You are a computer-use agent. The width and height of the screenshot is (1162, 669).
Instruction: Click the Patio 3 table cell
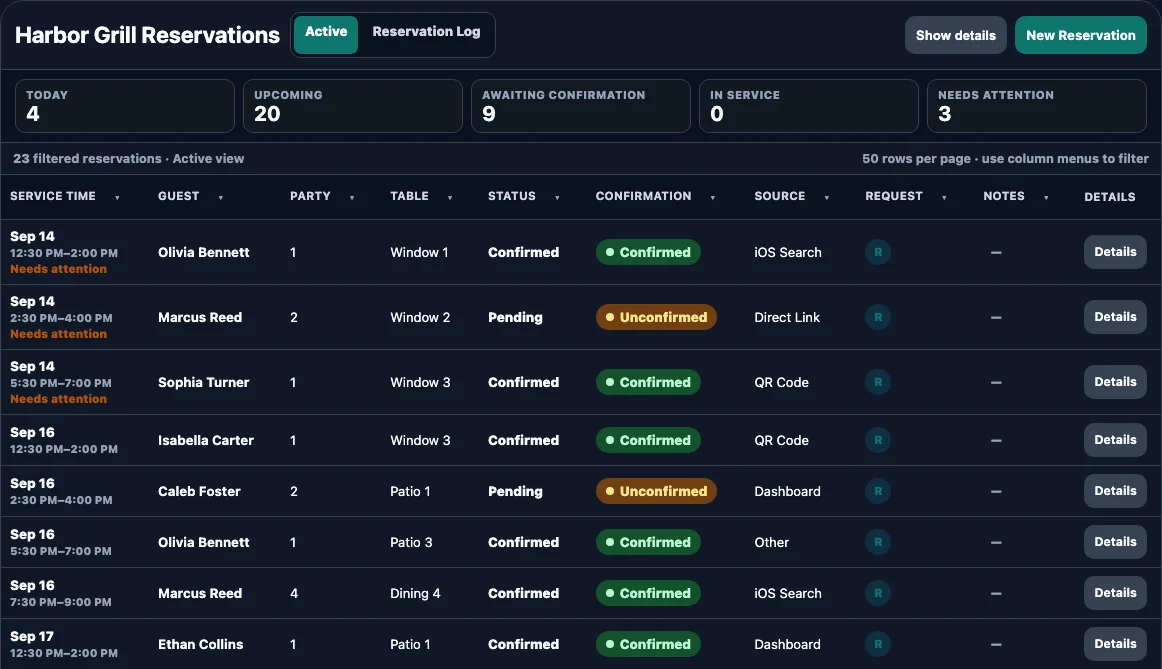click(x=411, y=542)
